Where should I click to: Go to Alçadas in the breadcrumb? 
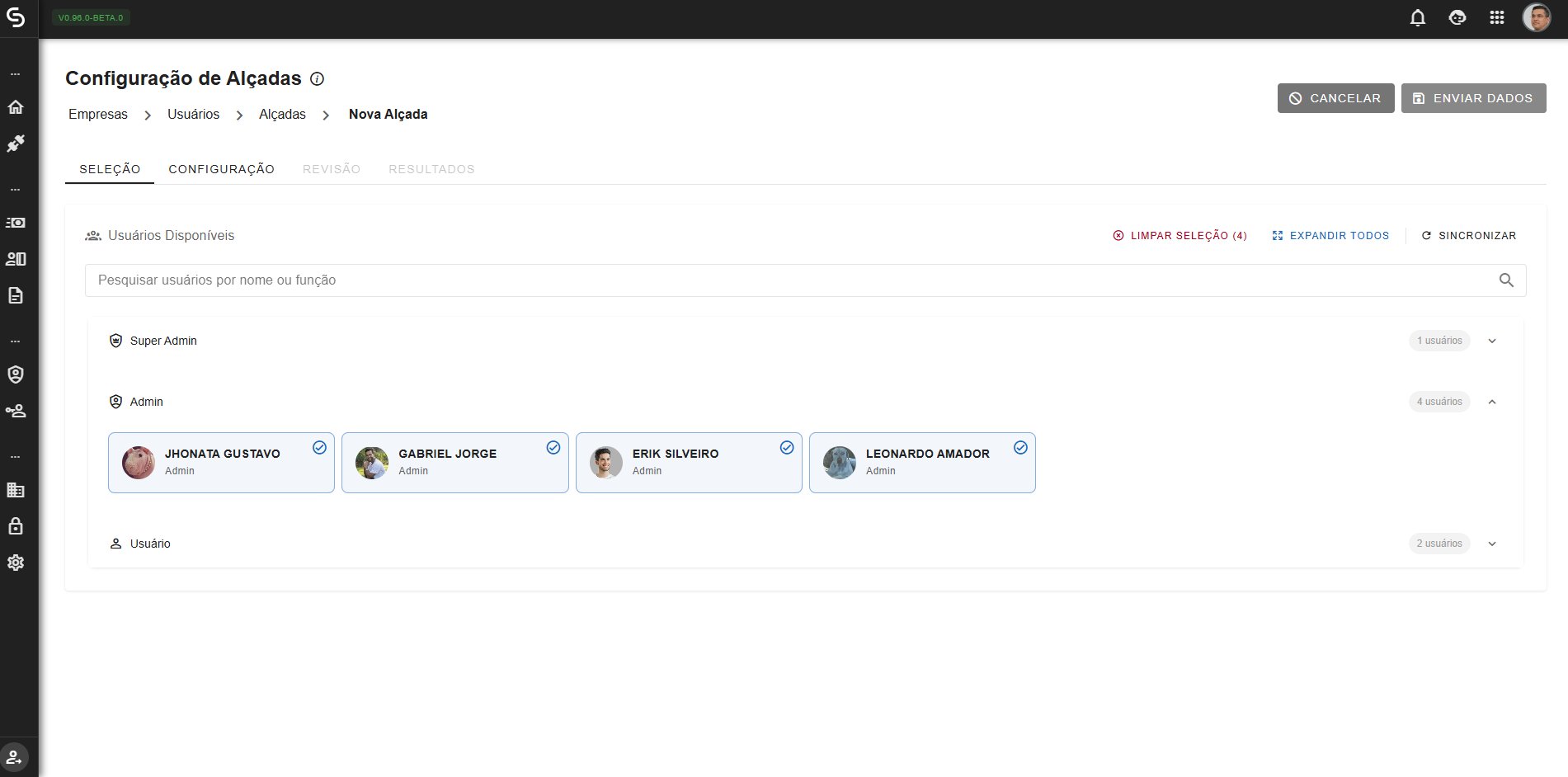click(x=282, y=115)
